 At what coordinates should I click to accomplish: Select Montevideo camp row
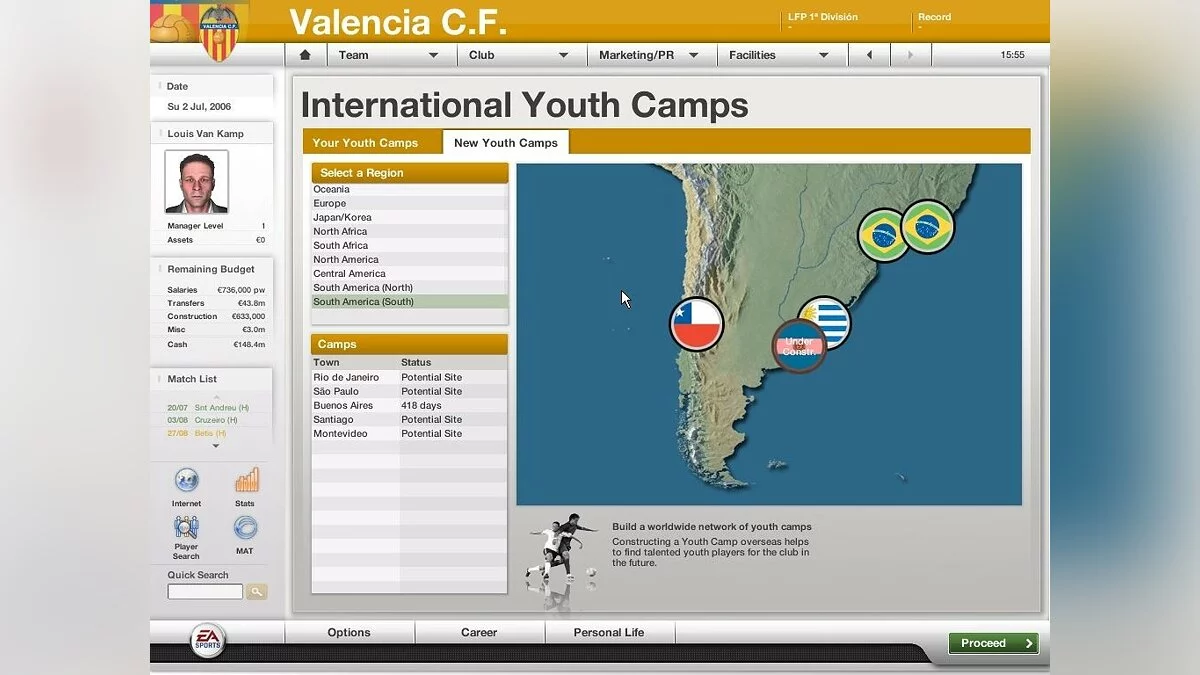410,433
